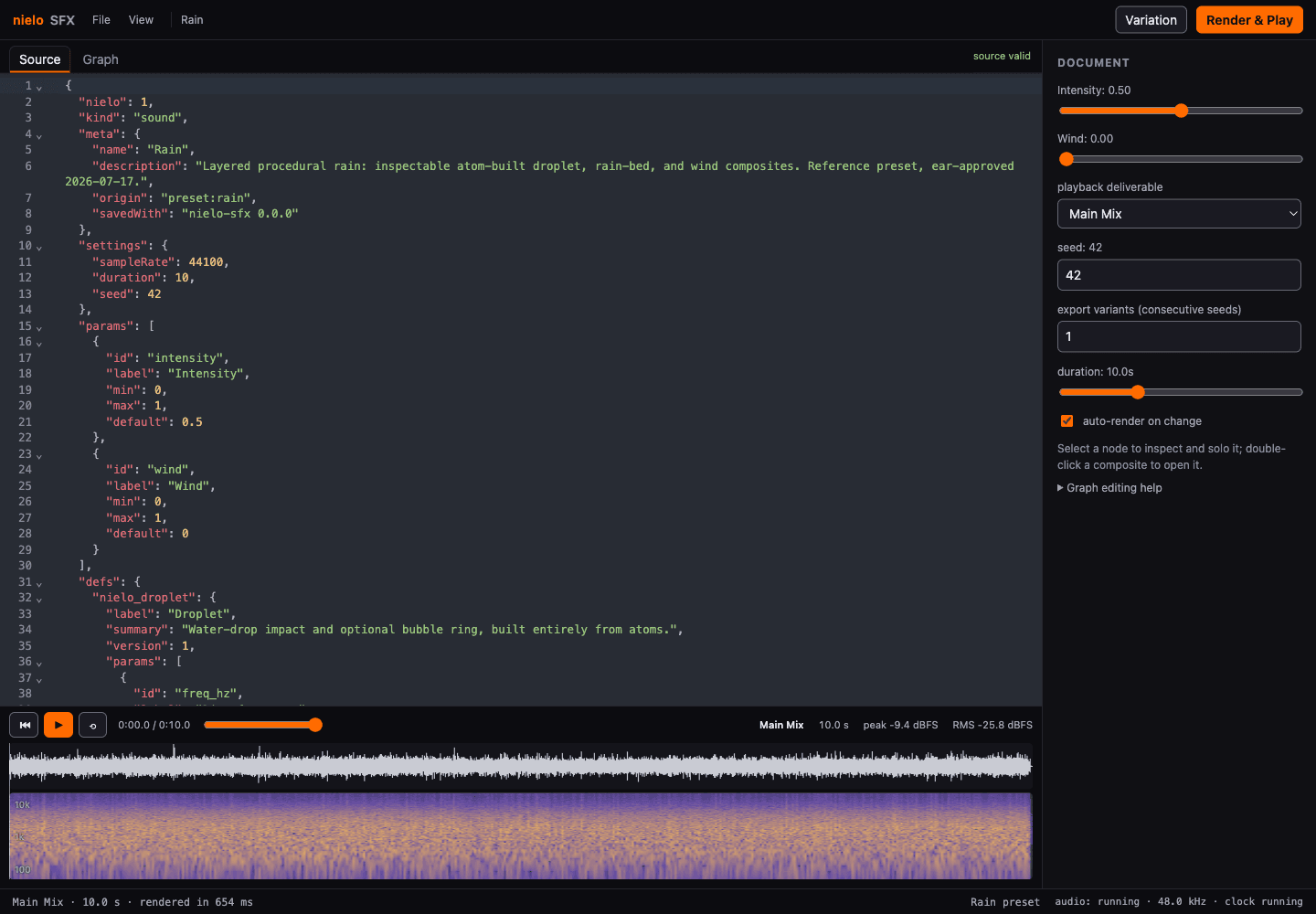
Task: Click the "name": "Rain" code line
Action: [x=143, y=150]
